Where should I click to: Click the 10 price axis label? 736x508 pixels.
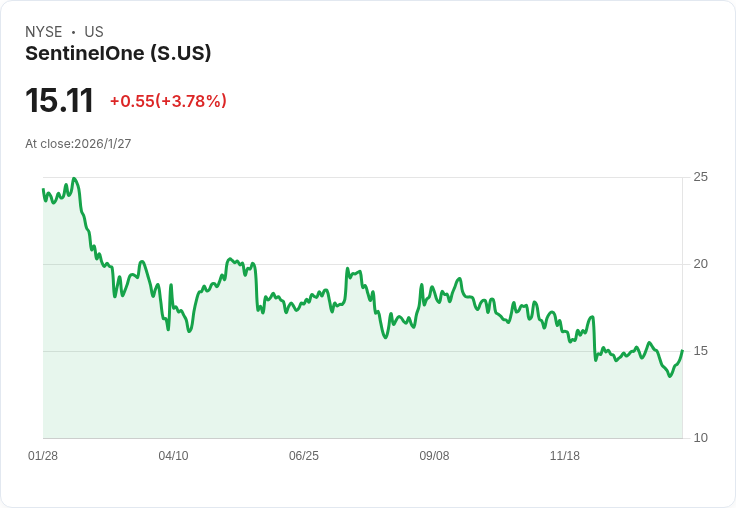click(701, 438)
